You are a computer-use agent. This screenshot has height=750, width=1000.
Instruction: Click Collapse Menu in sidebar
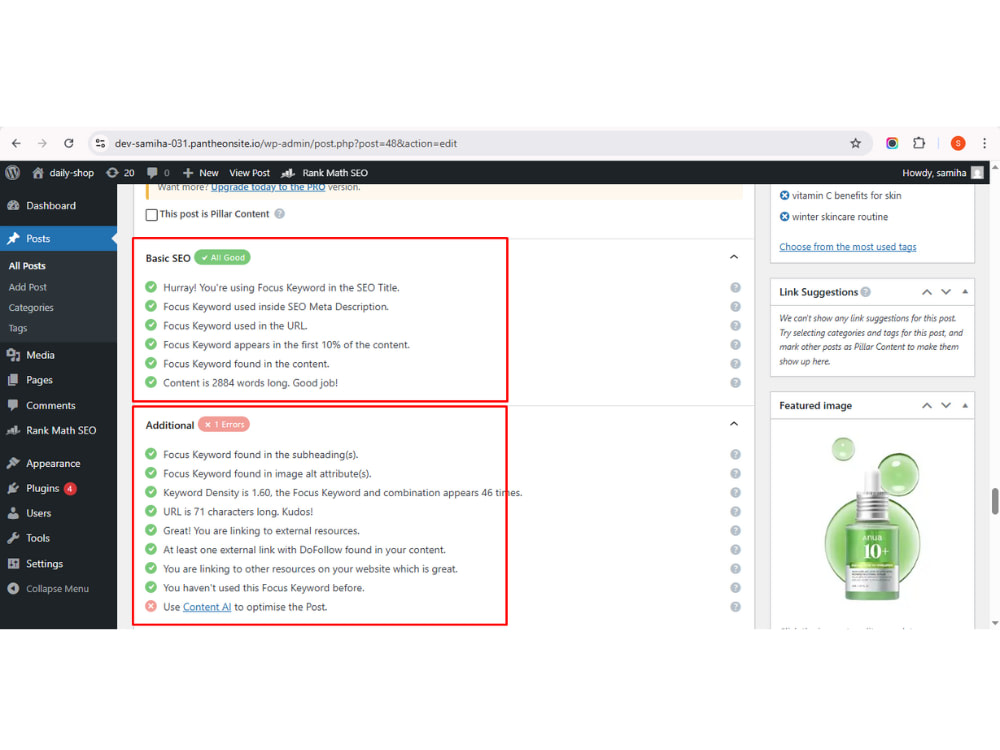(x=59, y=589)
